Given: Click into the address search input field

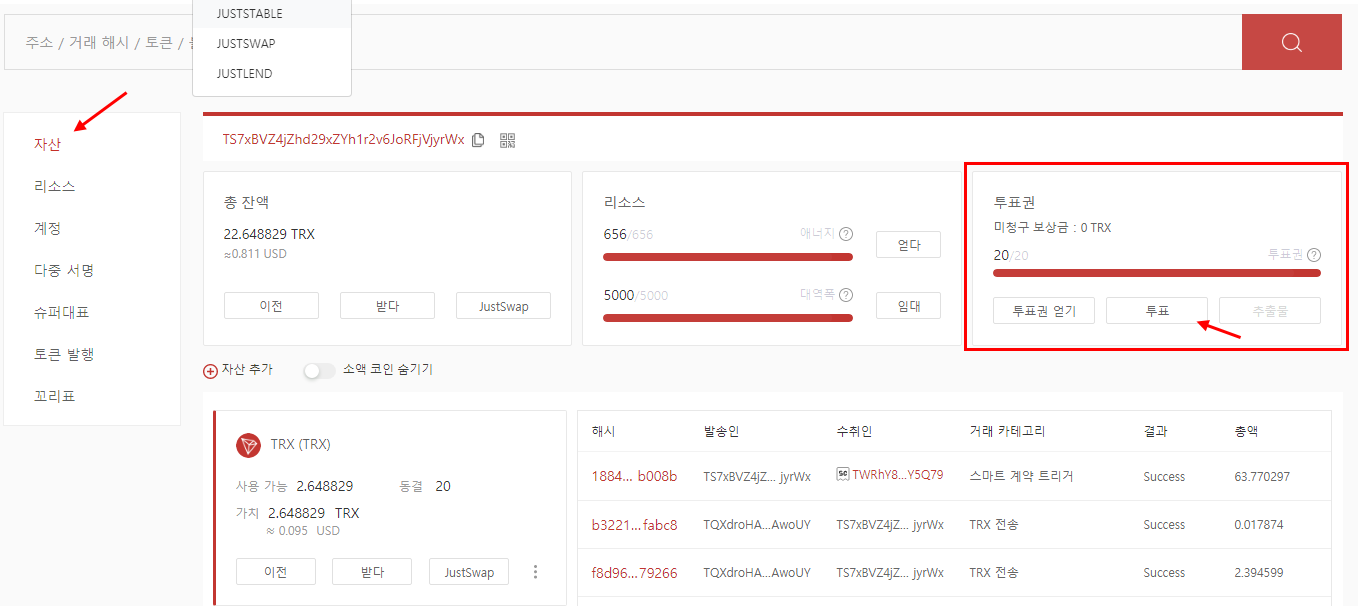Looking at the screenshot, I should 600,42.
